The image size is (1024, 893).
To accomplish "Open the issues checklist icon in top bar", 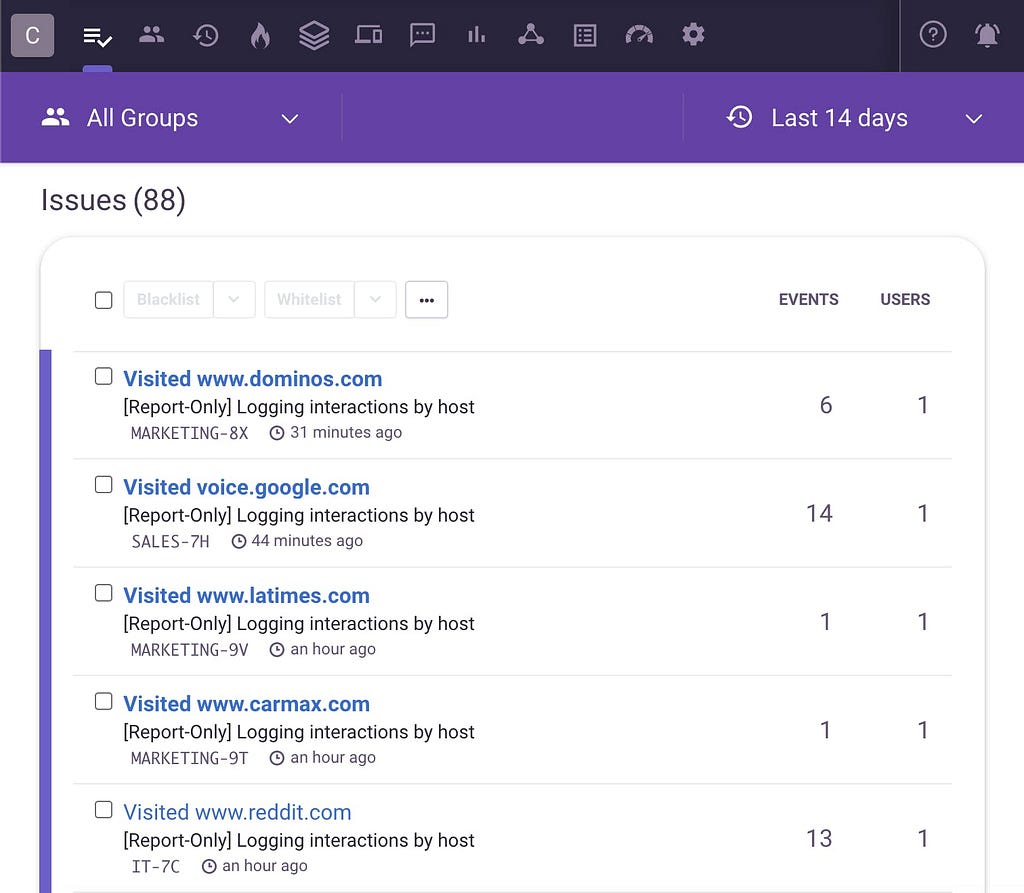I will pos(97,36).
